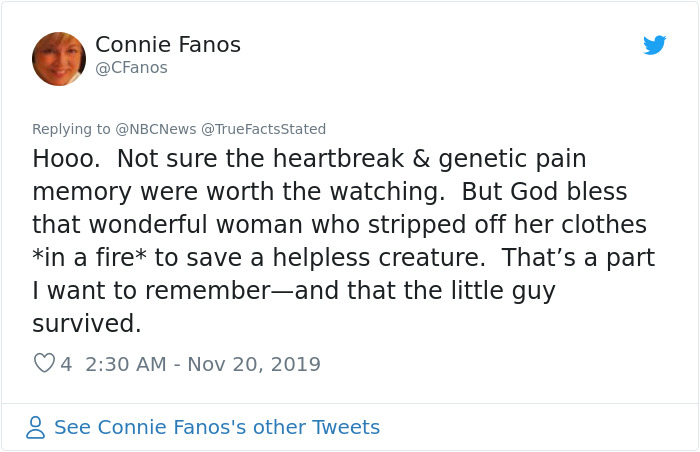700x452 pixels.
Task: Open Connie Fanos's profile avatar
Action: pyautogui.click(x=59, y=59)
